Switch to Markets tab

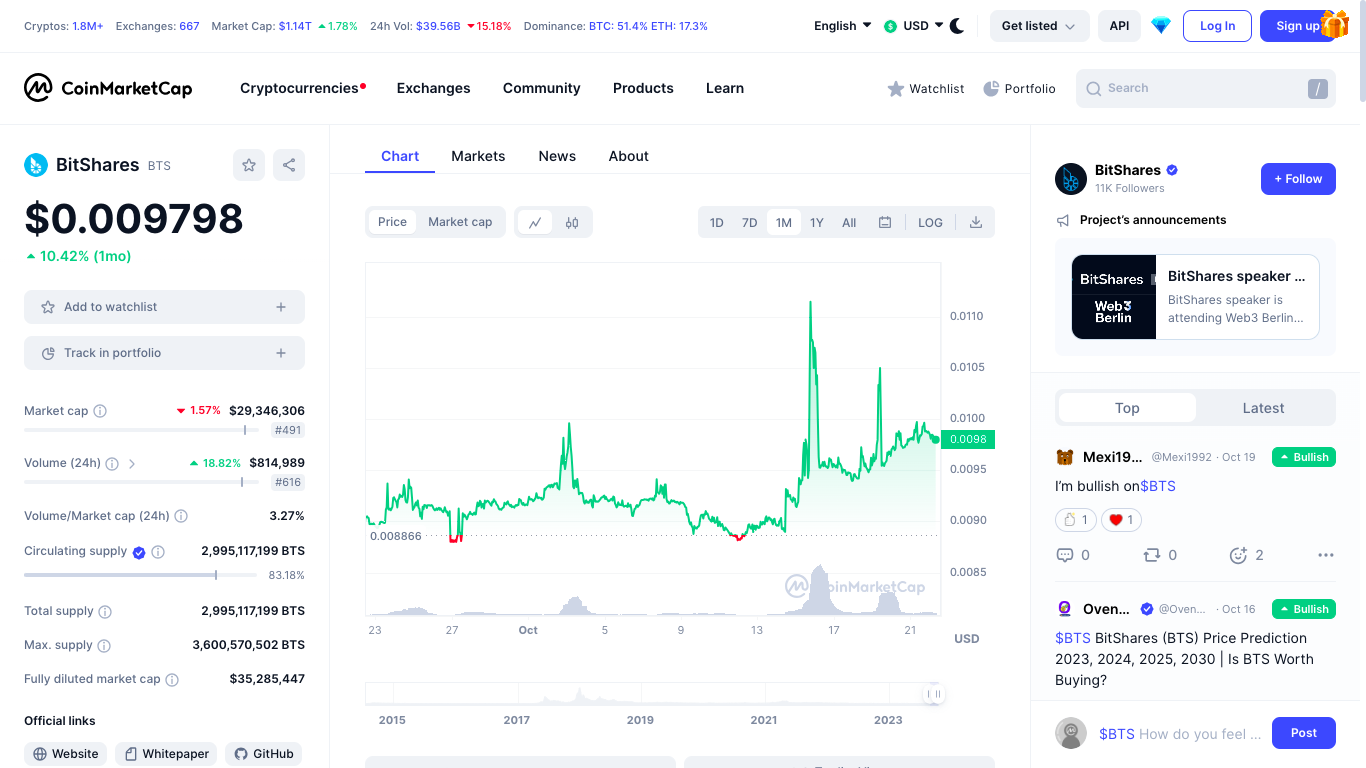coord(478,156)
